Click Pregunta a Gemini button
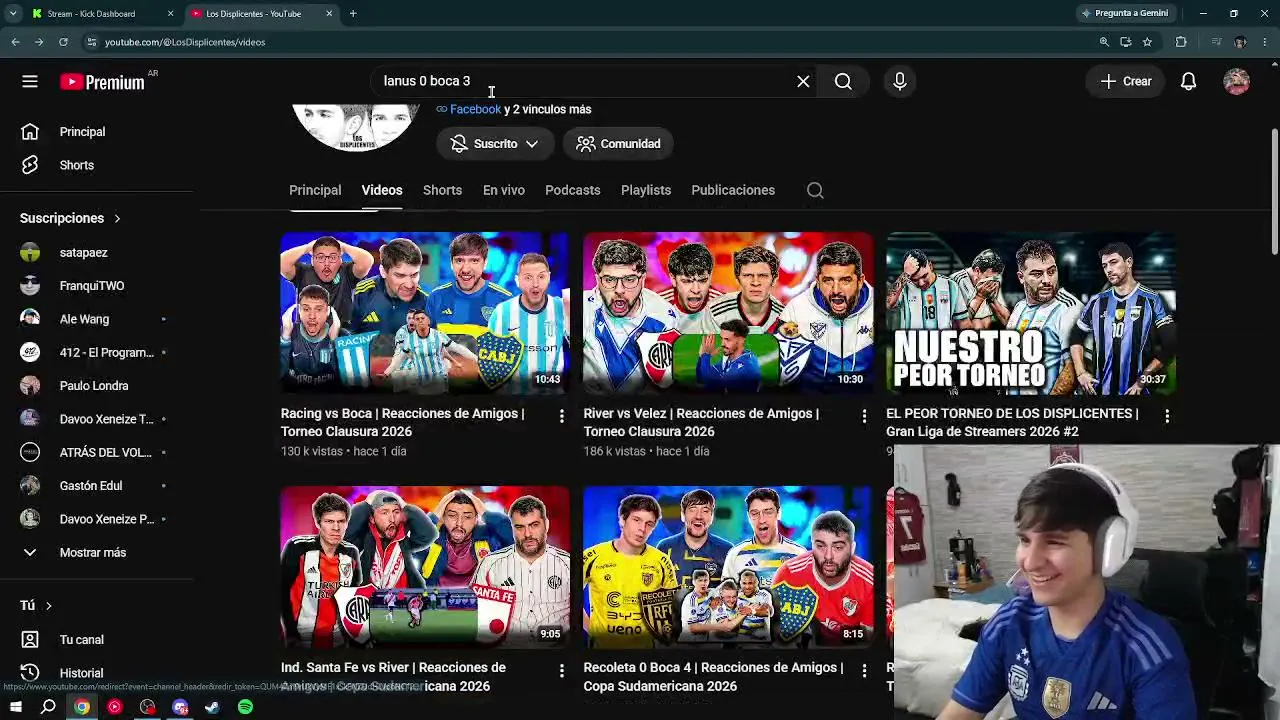The width and height of the screenshot is (1280, 720). pos(1124,14)
